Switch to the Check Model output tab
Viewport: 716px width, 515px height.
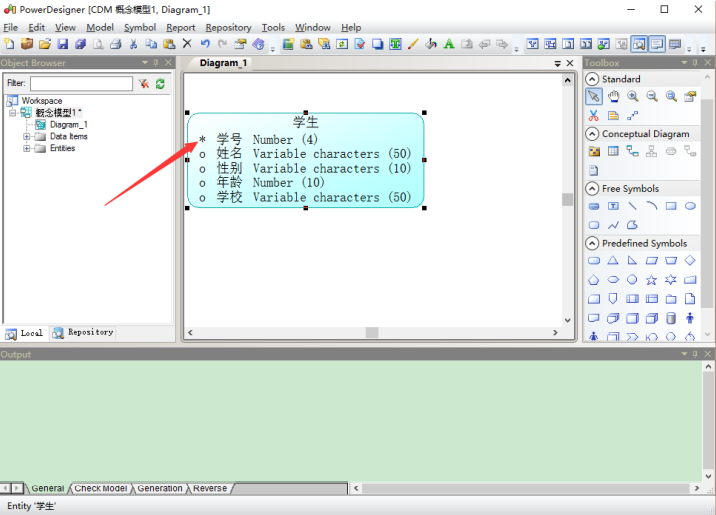coord(101,488)
